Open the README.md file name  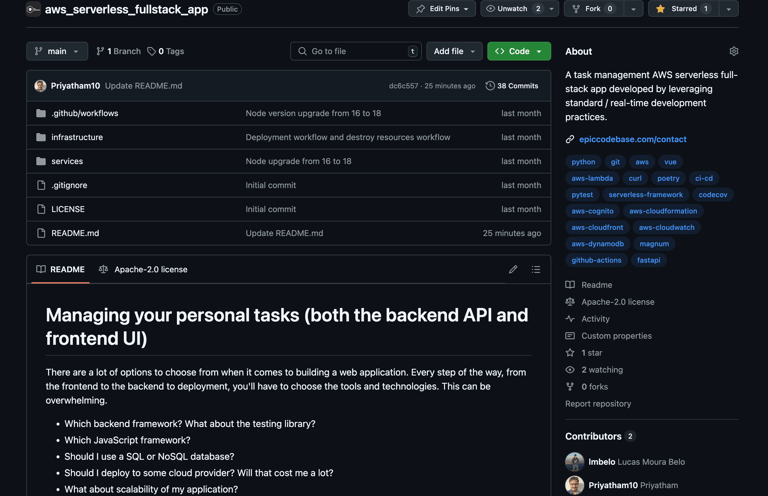[75, 233]
